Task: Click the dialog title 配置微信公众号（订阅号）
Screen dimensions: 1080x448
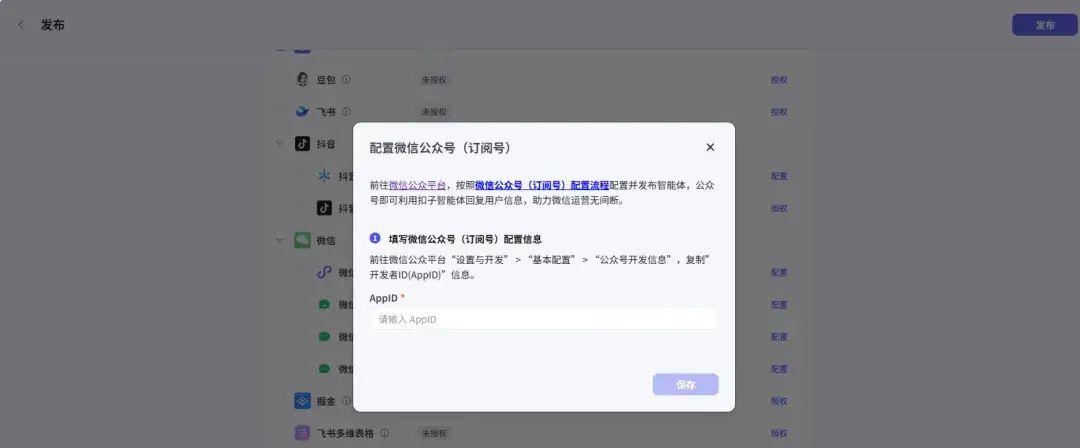Action: tap(440, 148)
